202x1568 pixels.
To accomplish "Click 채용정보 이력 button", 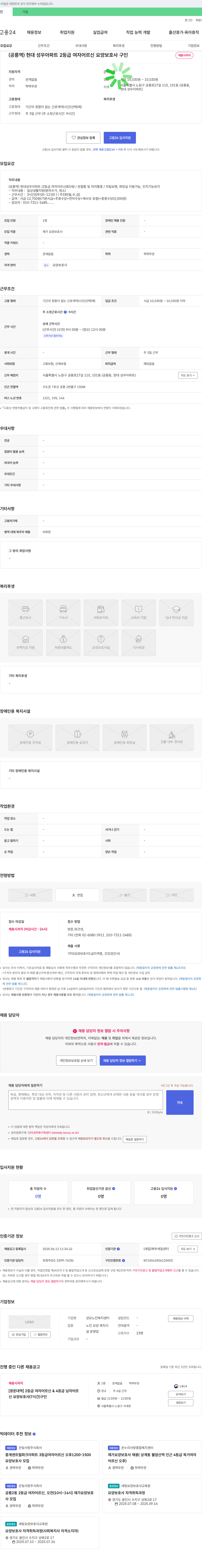I will [x=181, y=1318].
